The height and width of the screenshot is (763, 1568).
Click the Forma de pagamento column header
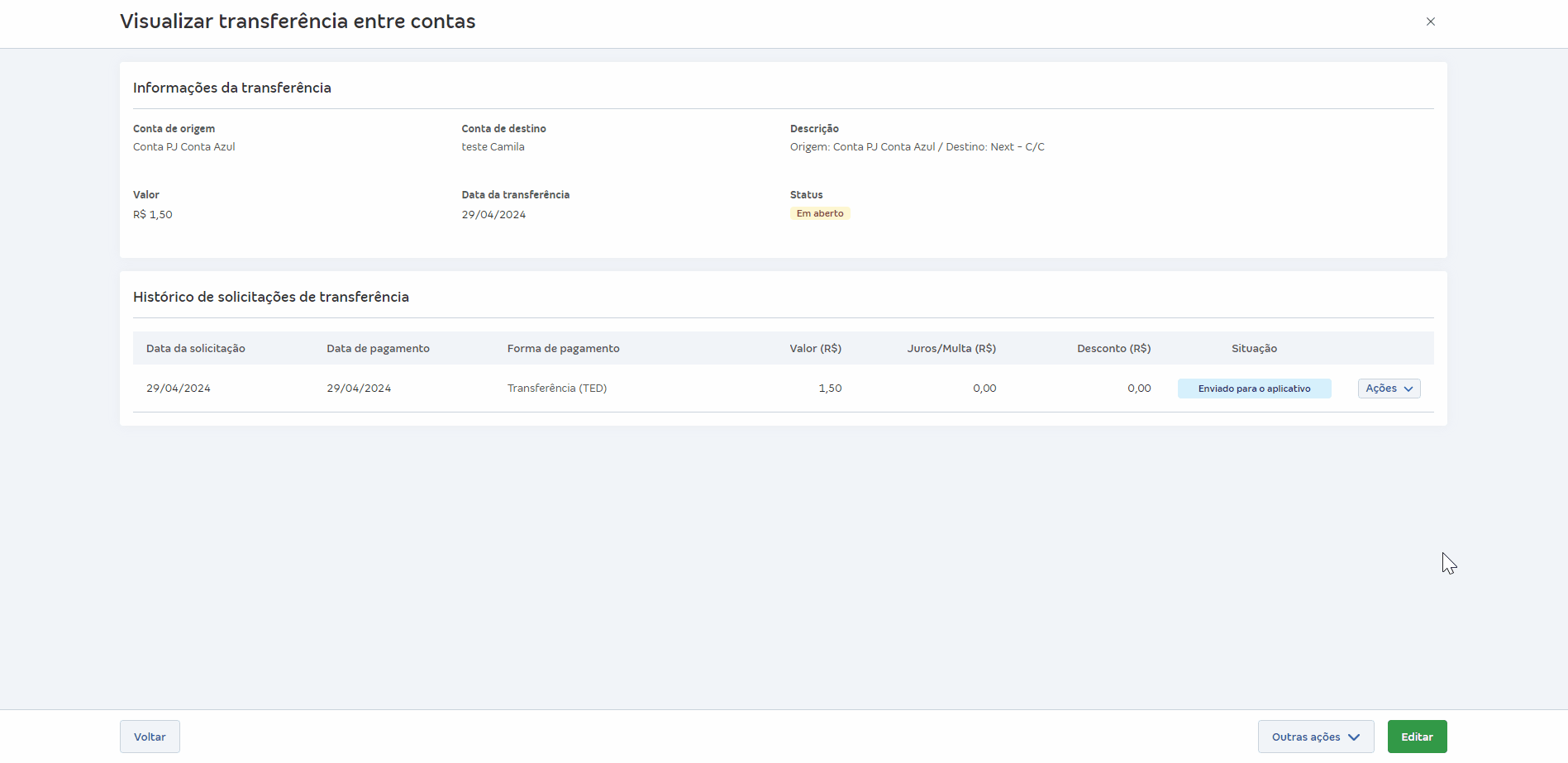(x=563, y=349)
